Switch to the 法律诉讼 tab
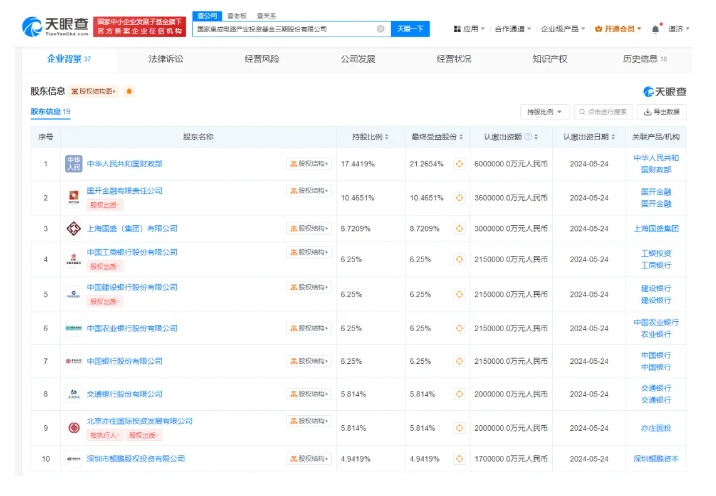This screenshot has height=496, width=716. (x=166, y=59)
